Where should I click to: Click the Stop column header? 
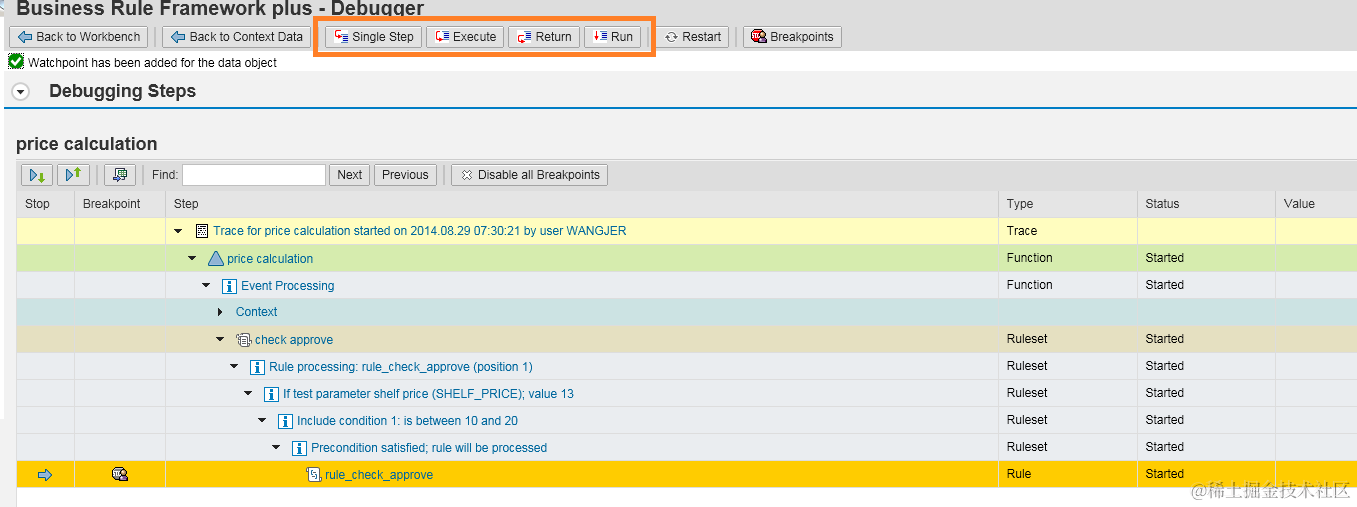45,204
